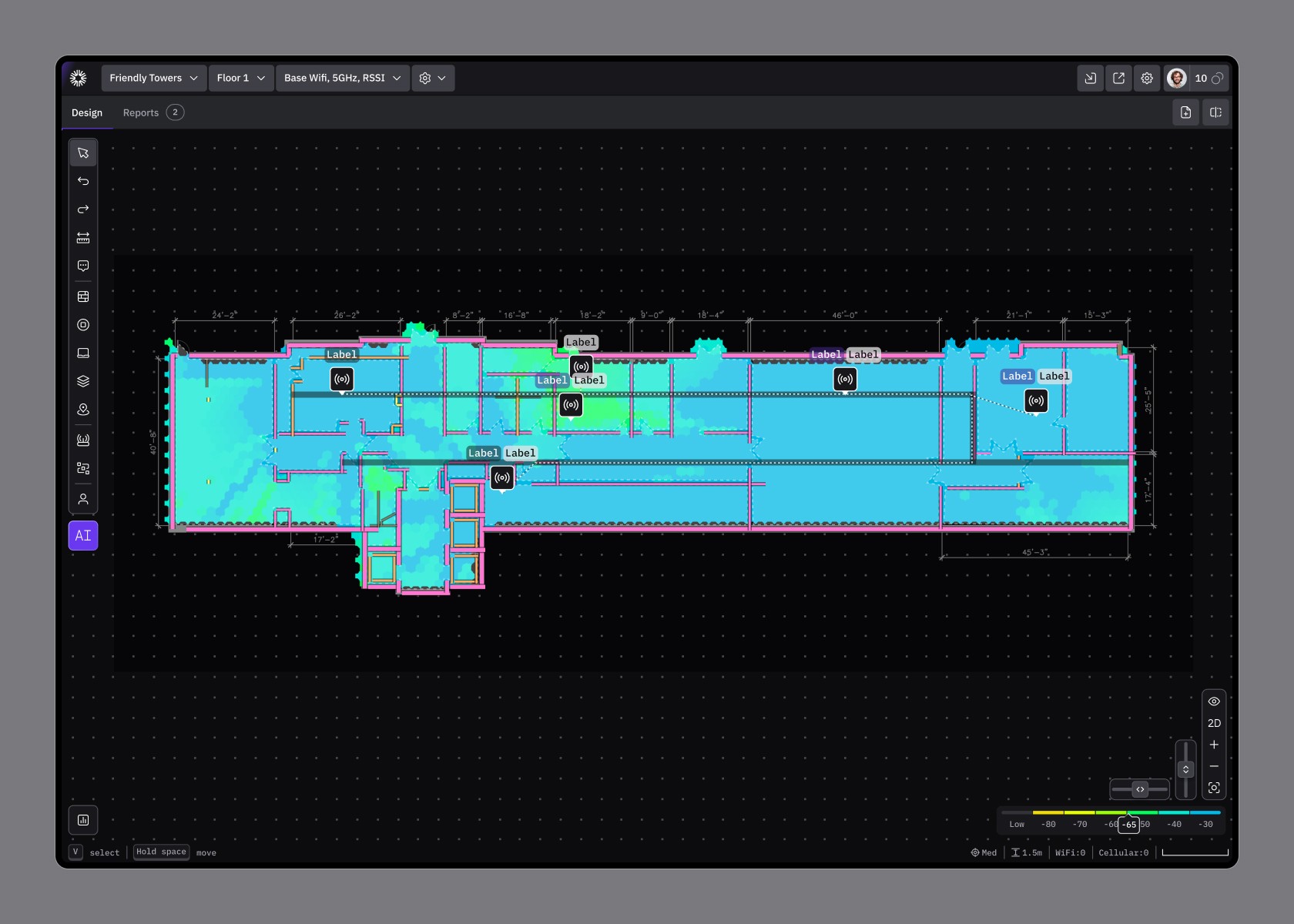The width and height of the screenshot is (1294, 924).
Task: Click the user avatar
Action: 1176,78
